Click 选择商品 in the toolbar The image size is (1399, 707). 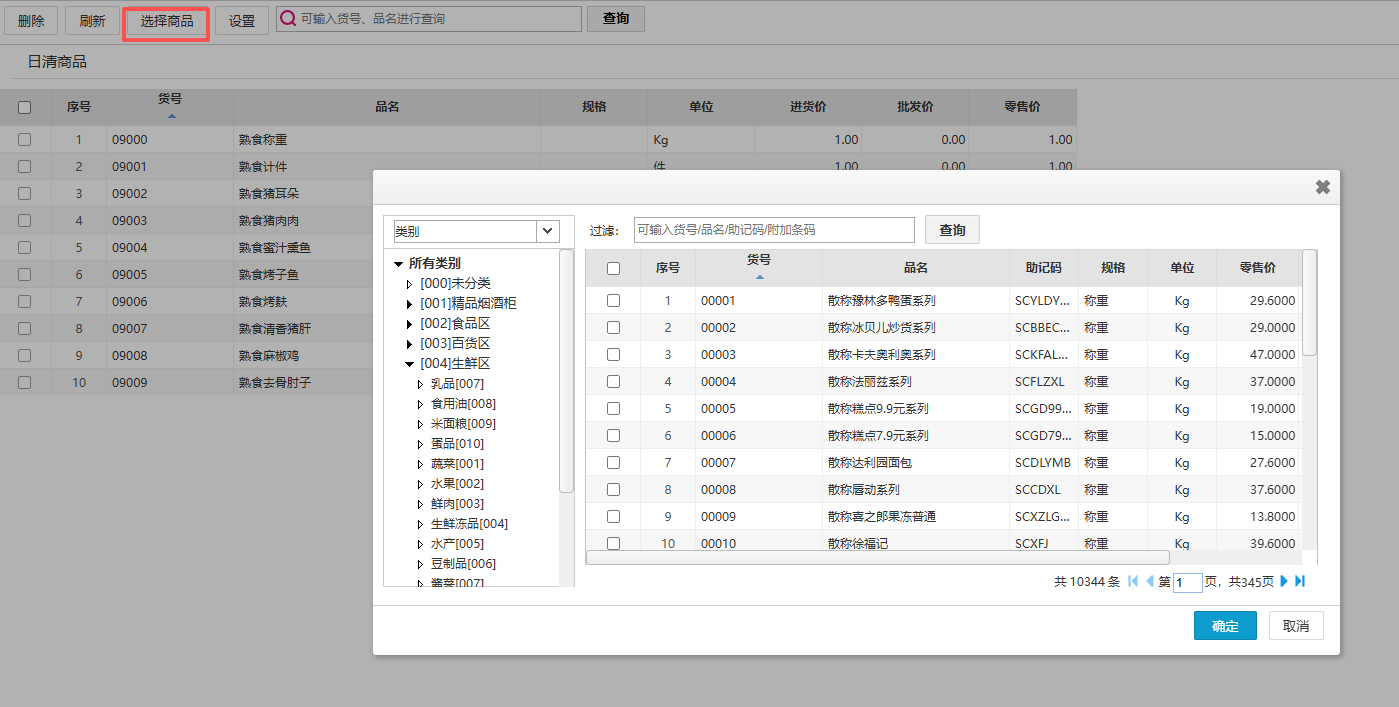pyautogui.click(x=166, y=21)
